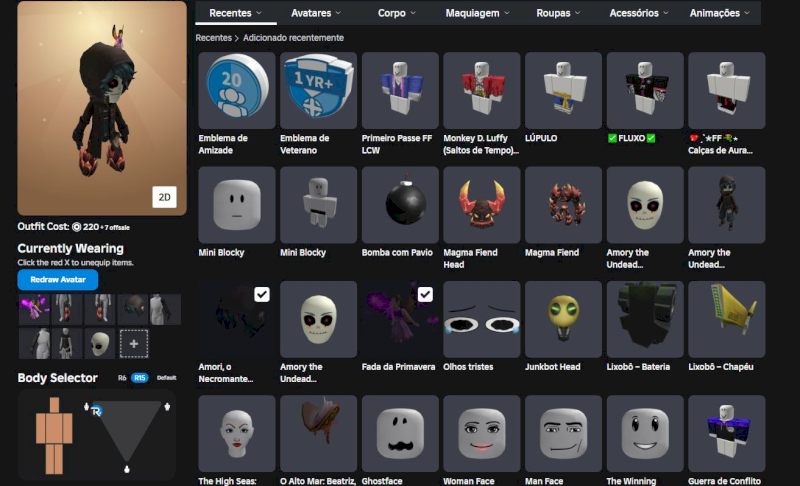This screenshot has width=800, height=486.
Task: Move the R-logo handle on body triangle
Action: pyautogui.click(x=96, y=411)
